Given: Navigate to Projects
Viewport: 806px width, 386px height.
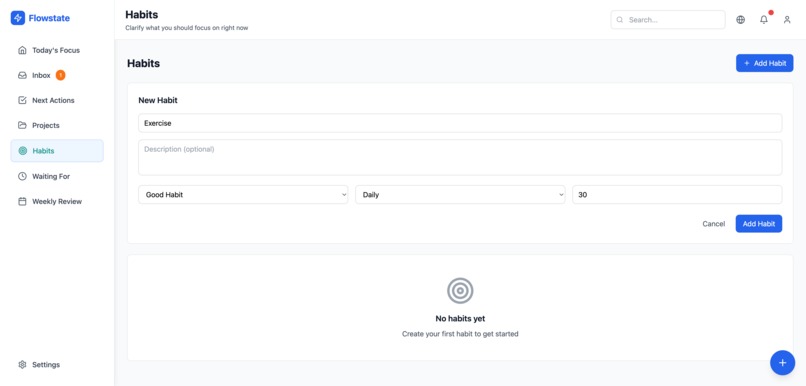Looking at the screenshot, I should tap(57, 125).
